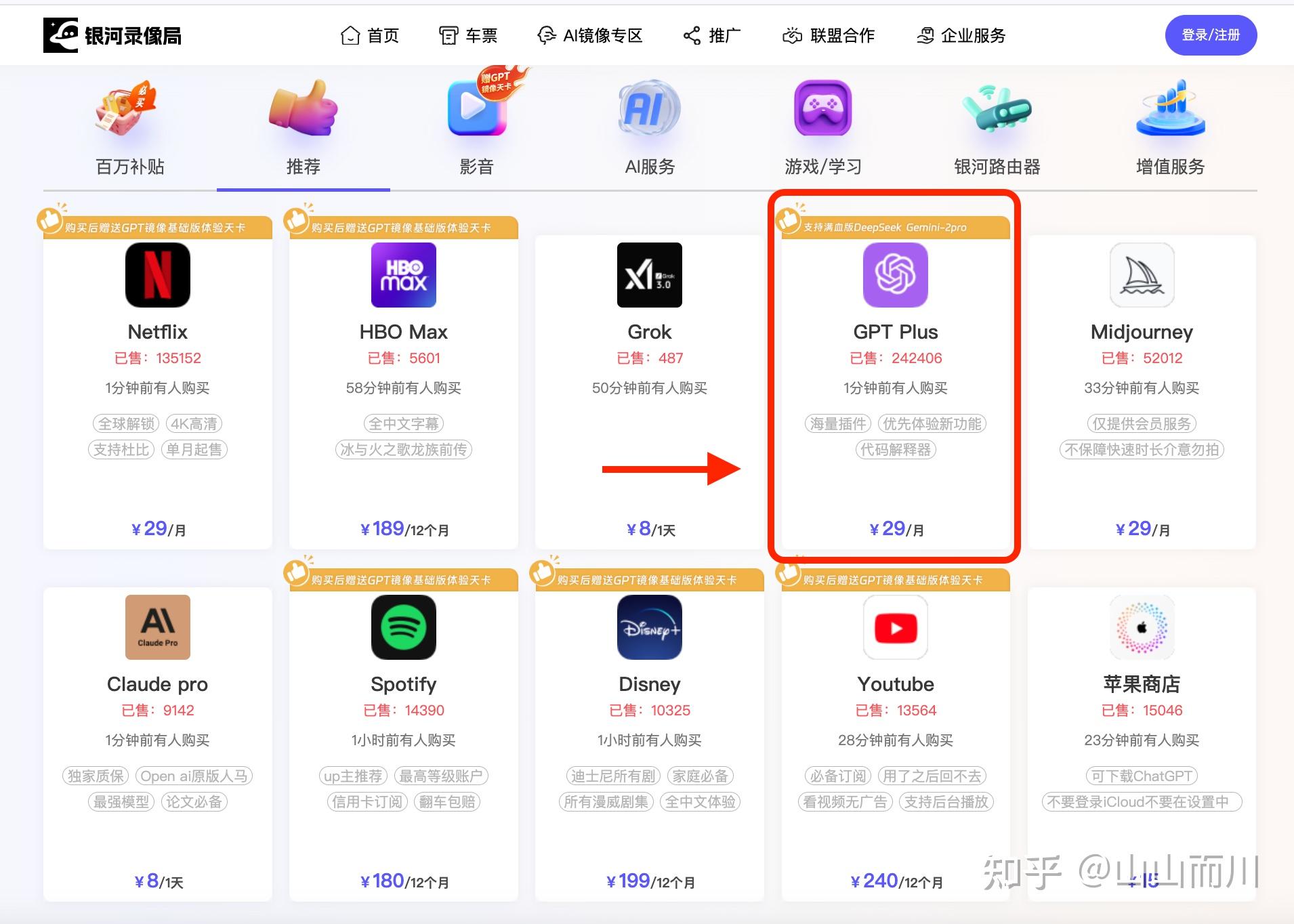
Task: Click the Netflix ¥29/月 price
Action: 158,528
